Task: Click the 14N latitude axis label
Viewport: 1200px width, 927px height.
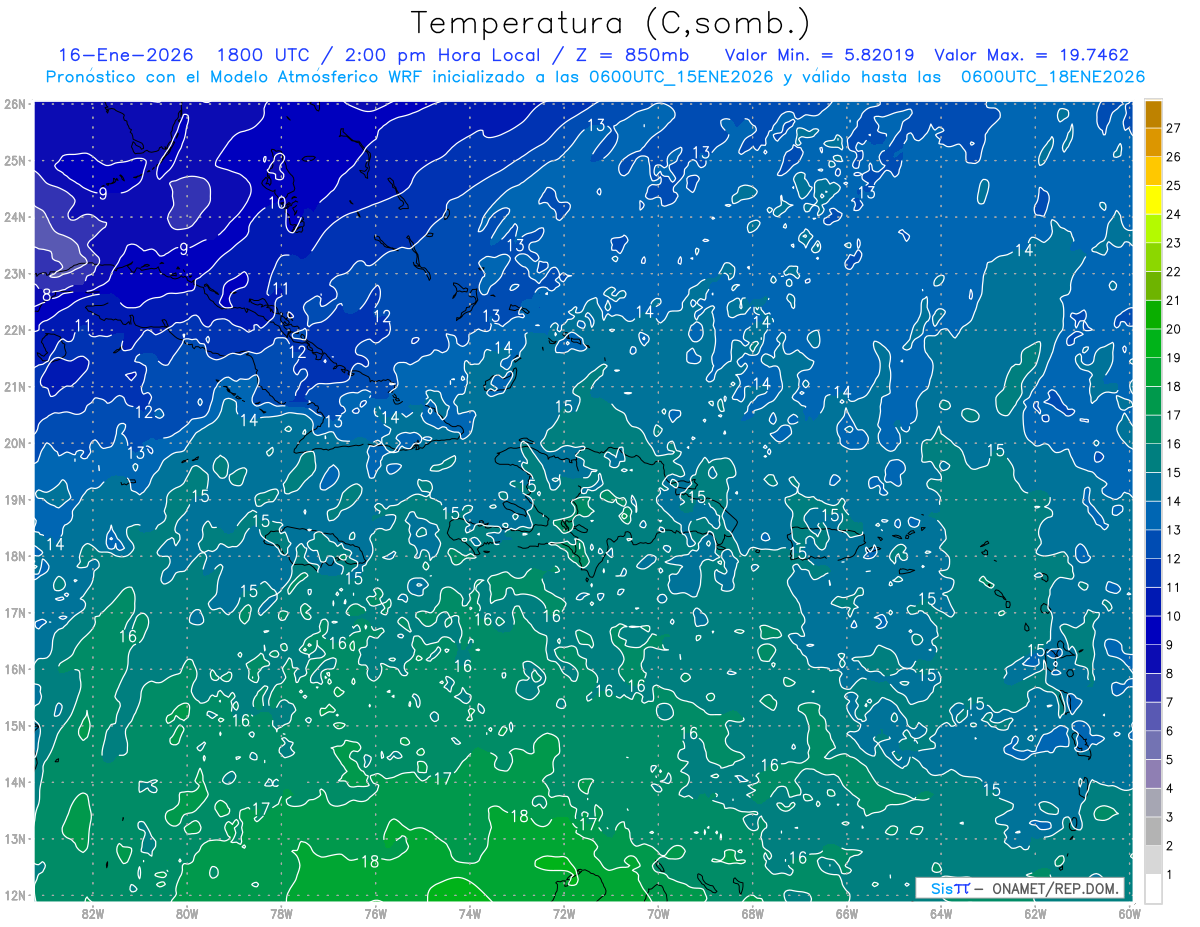Action: pos(14,782)
